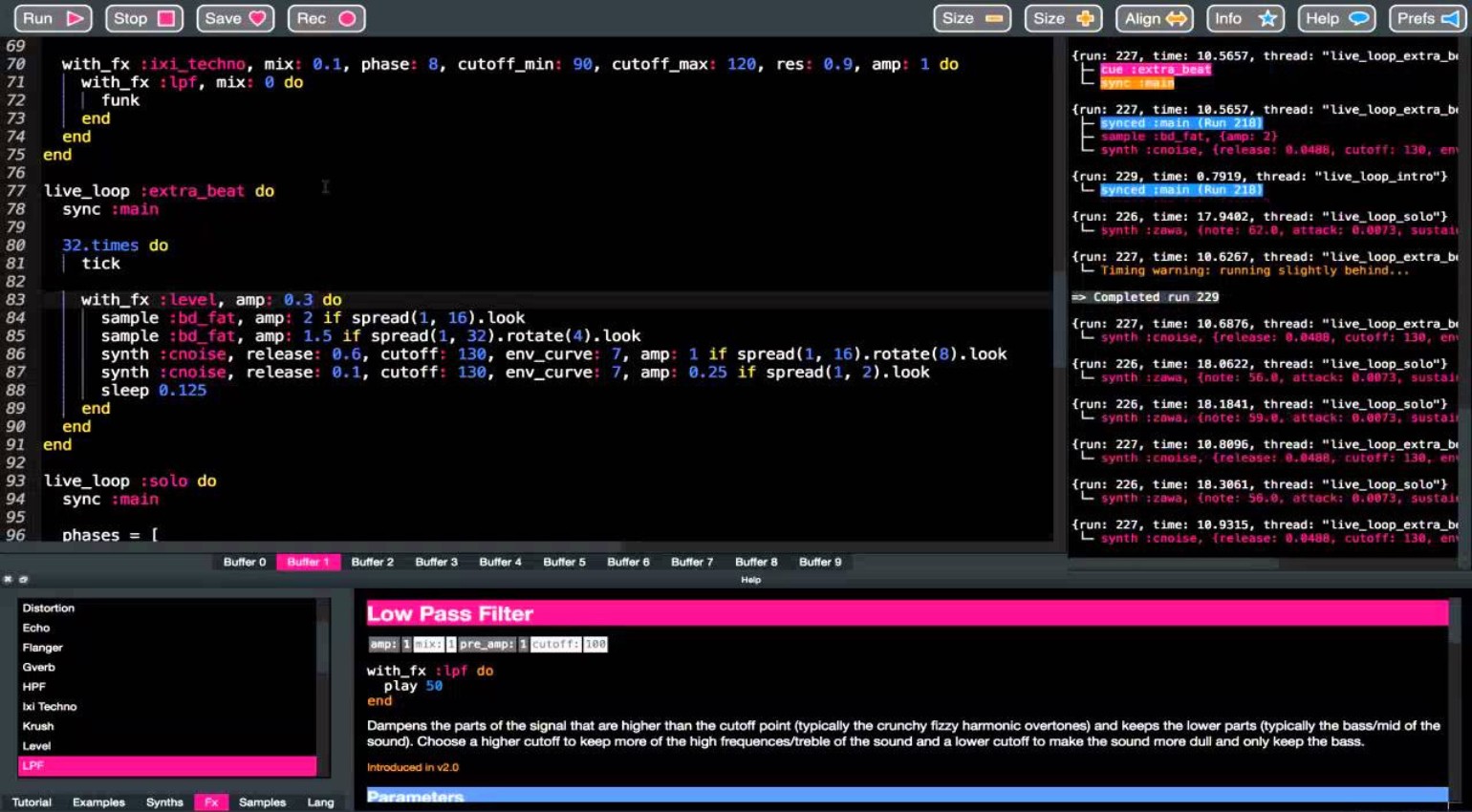This screenshot has height=812, width=1472.
Task: Stop the running code
Action: pyautogui.click(x=143, y=18)
